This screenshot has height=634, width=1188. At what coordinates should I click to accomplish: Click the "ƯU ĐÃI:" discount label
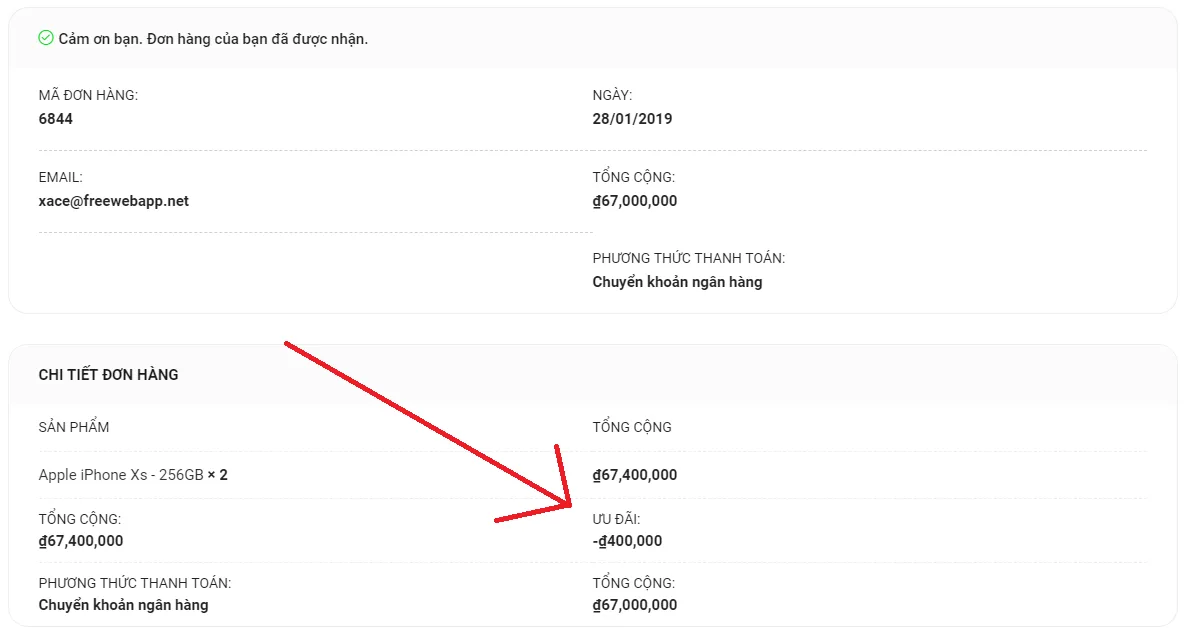tap(616, 519)
